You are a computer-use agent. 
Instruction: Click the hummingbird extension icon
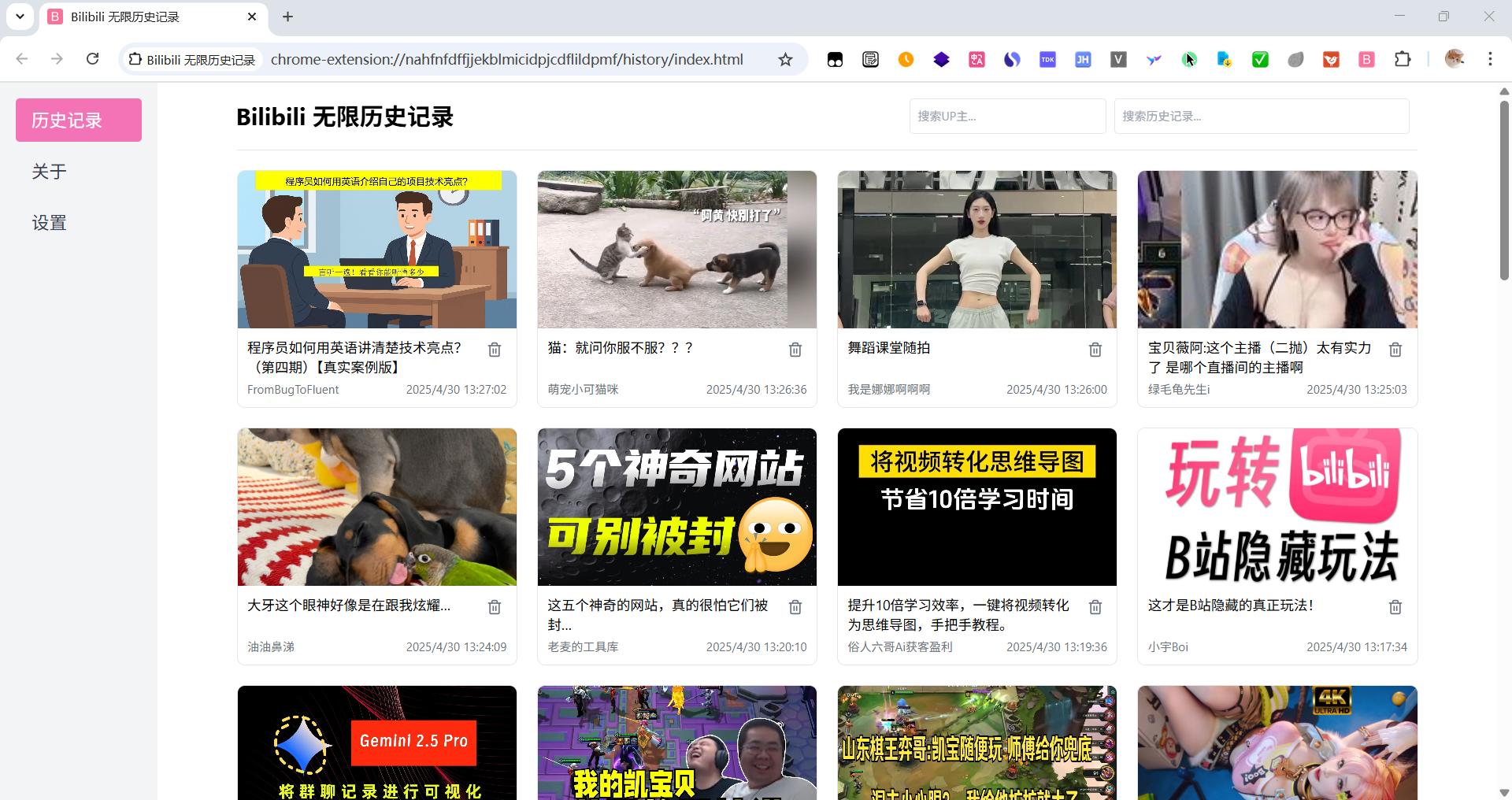pos(1153,59)
